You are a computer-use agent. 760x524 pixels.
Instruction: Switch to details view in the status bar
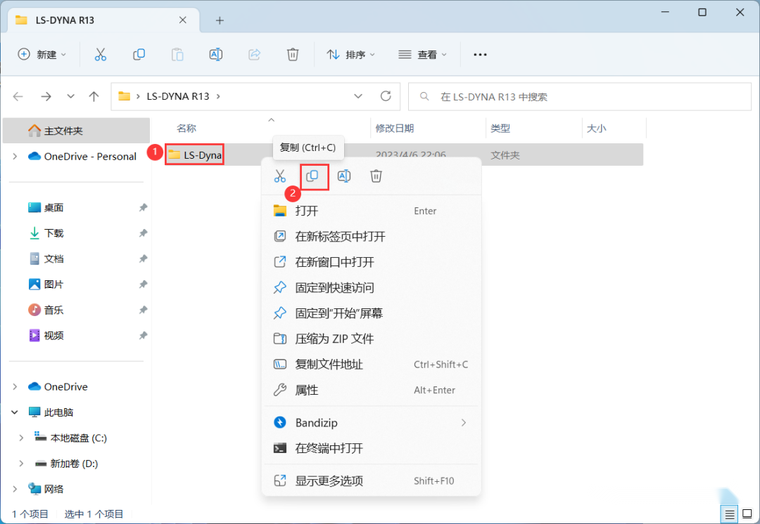coord(730,514)
